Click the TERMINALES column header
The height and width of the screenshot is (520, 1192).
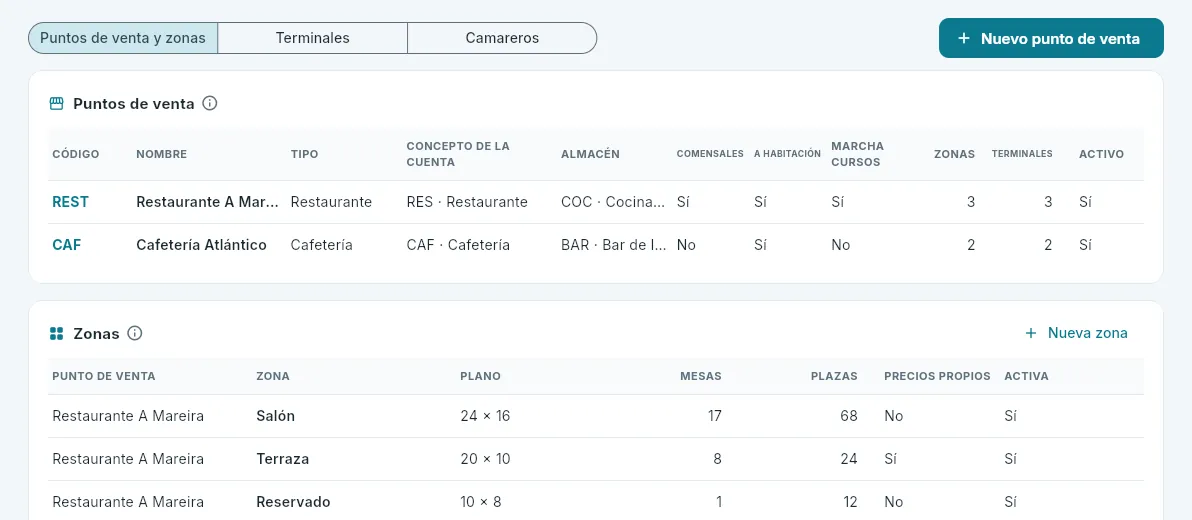1022,154
